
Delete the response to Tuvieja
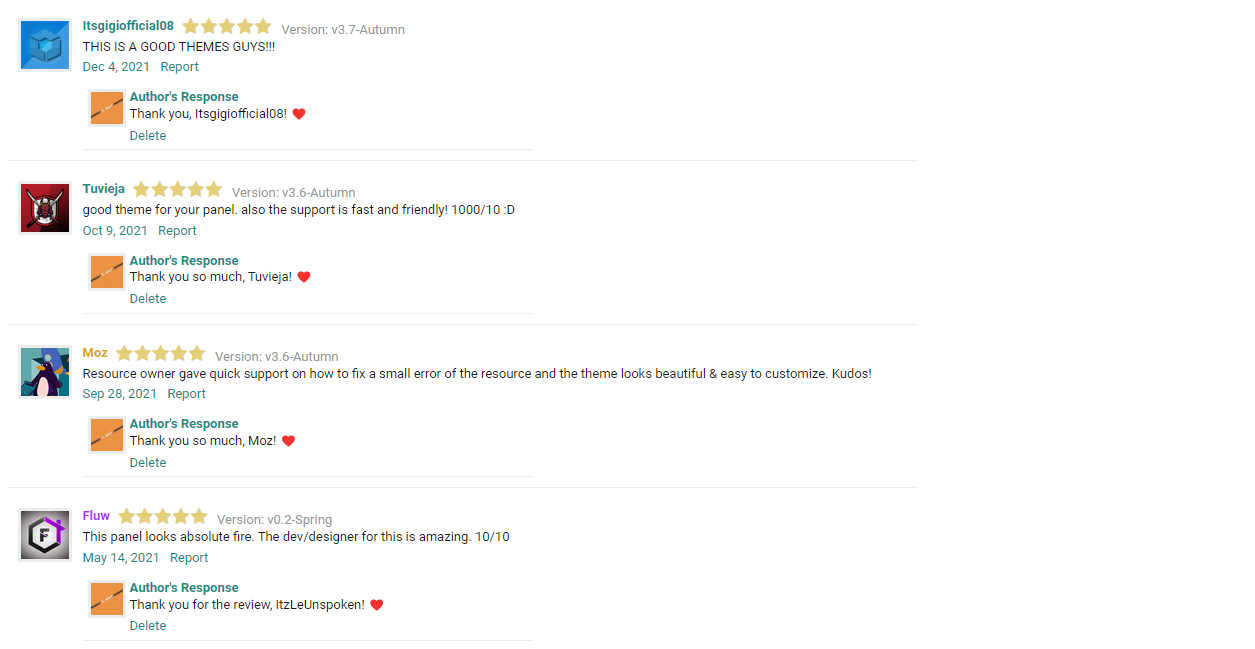[x=148, y=299]
